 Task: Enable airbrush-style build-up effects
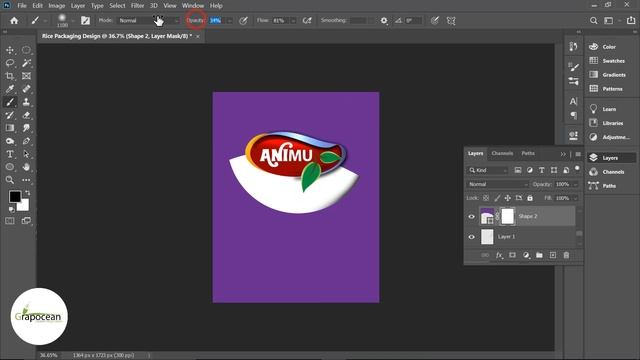[x=307, y=20]
